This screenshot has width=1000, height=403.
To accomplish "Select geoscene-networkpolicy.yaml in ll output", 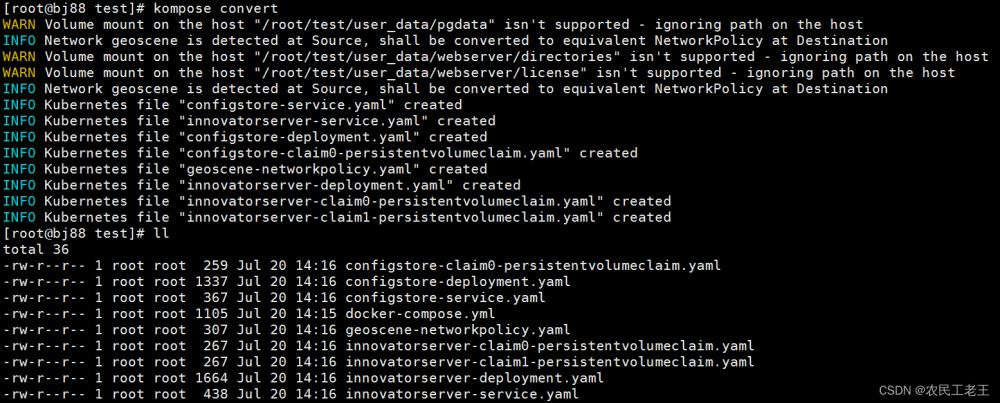I will click(x=457, y=330).
